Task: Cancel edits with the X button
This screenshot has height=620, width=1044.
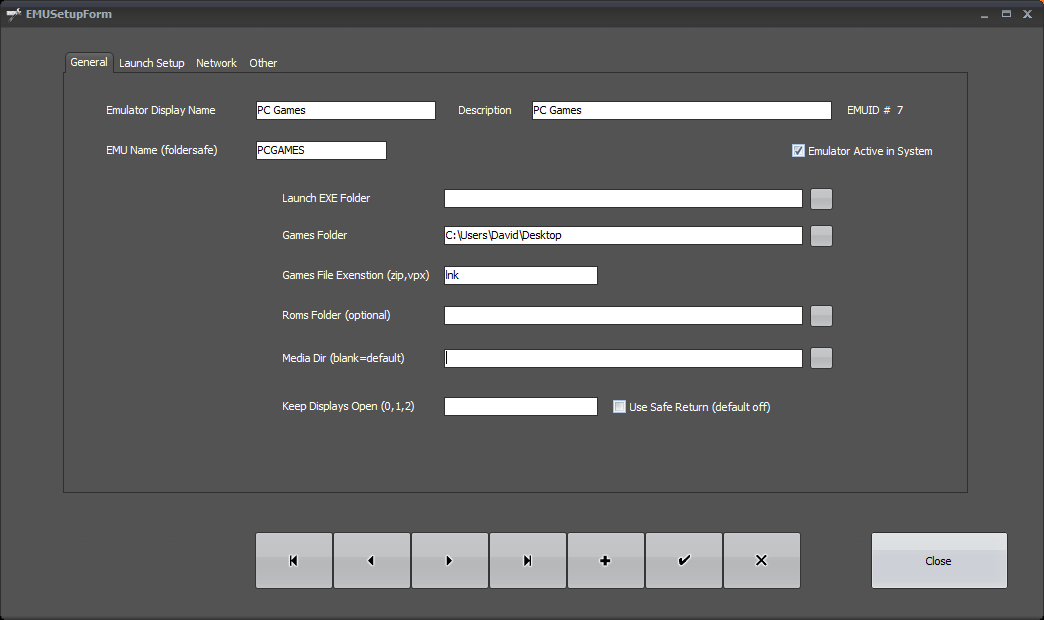Action: coord(761,560)
